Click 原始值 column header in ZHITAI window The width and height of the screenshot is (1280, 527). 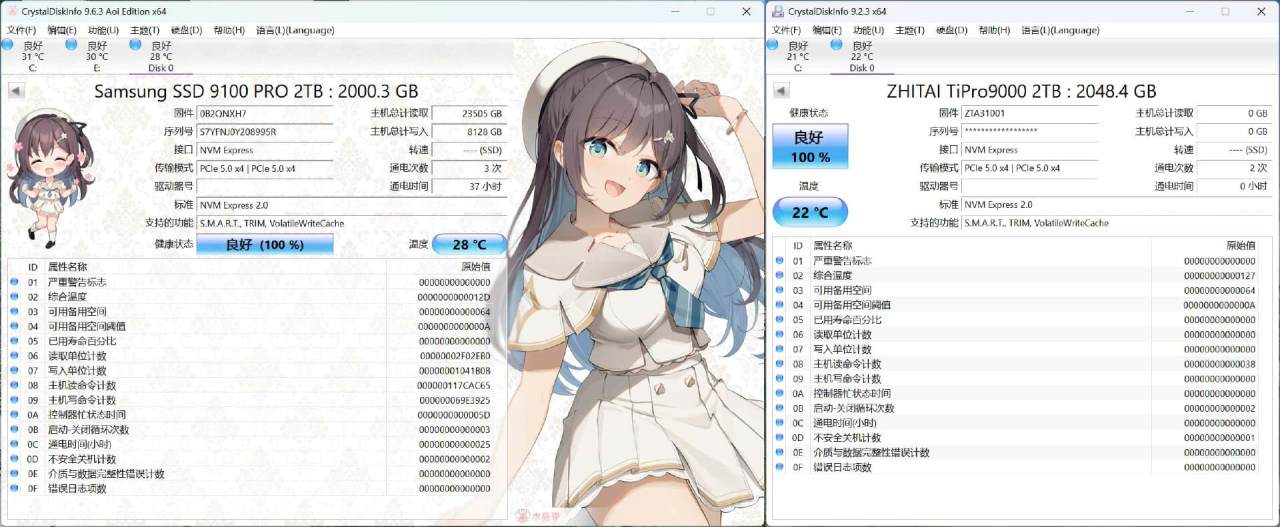[x=1240, y=245]
